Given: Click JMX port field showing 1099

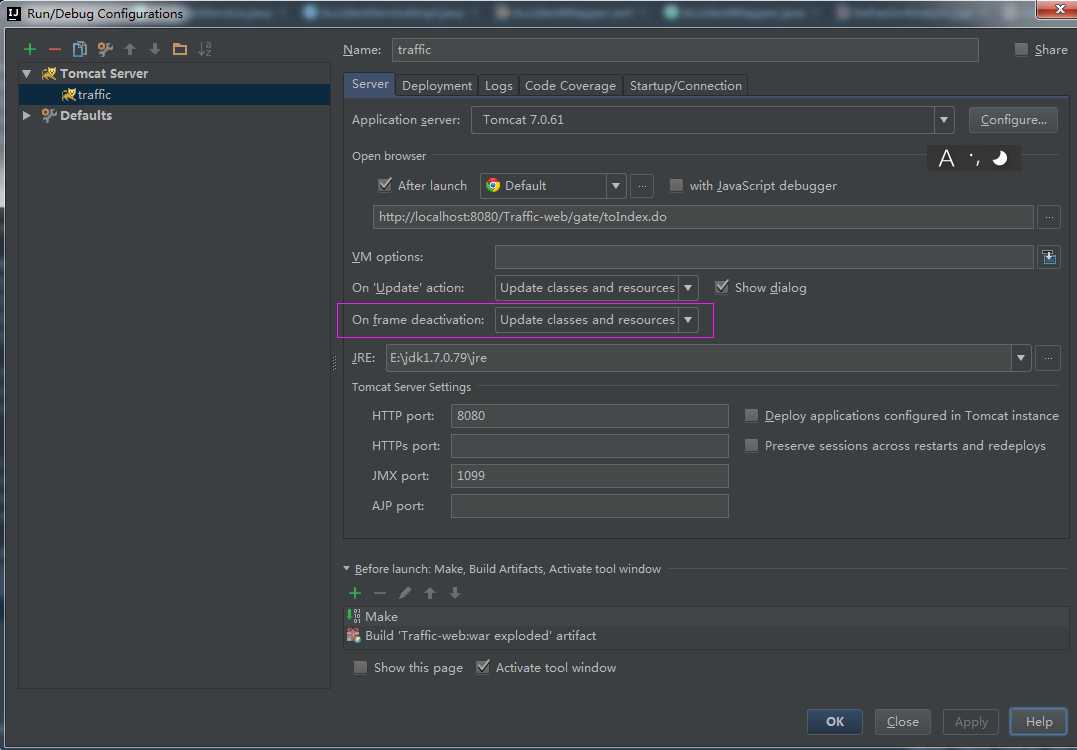Looking at the screenshot, I should 589,476.
